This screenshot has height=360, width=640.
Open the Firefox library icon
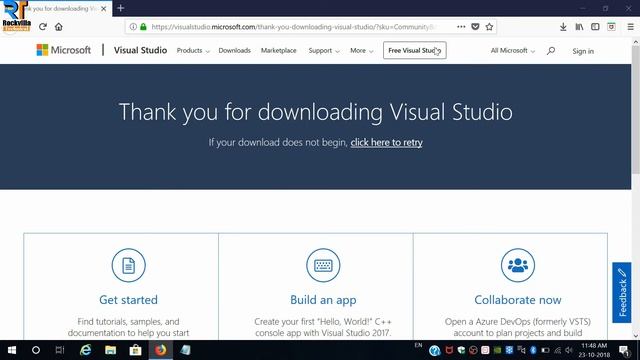579,27
